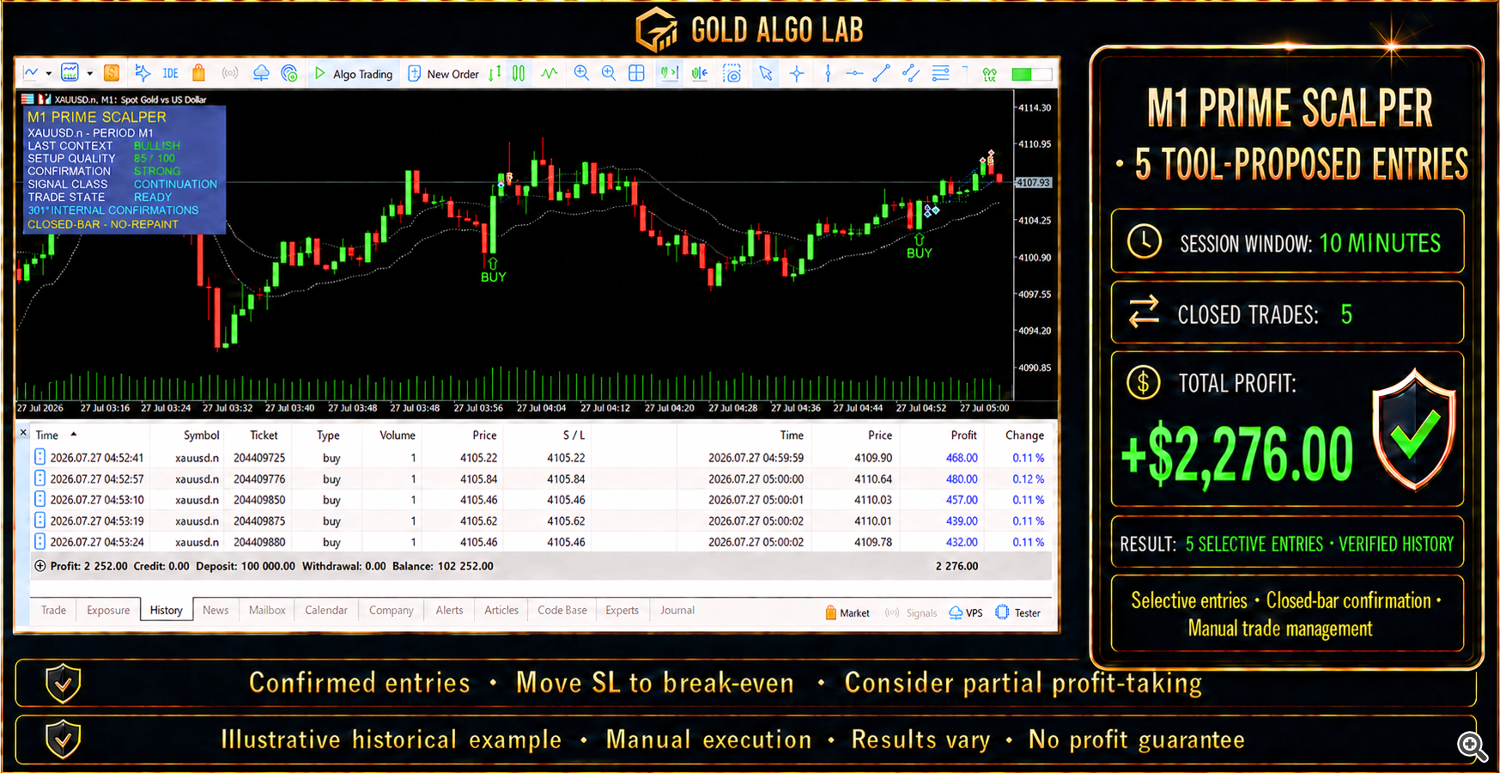Toggle the chart shift icon
This screenshot has width=1500, height=773.
pyautogui.click(x=700, y=73)
